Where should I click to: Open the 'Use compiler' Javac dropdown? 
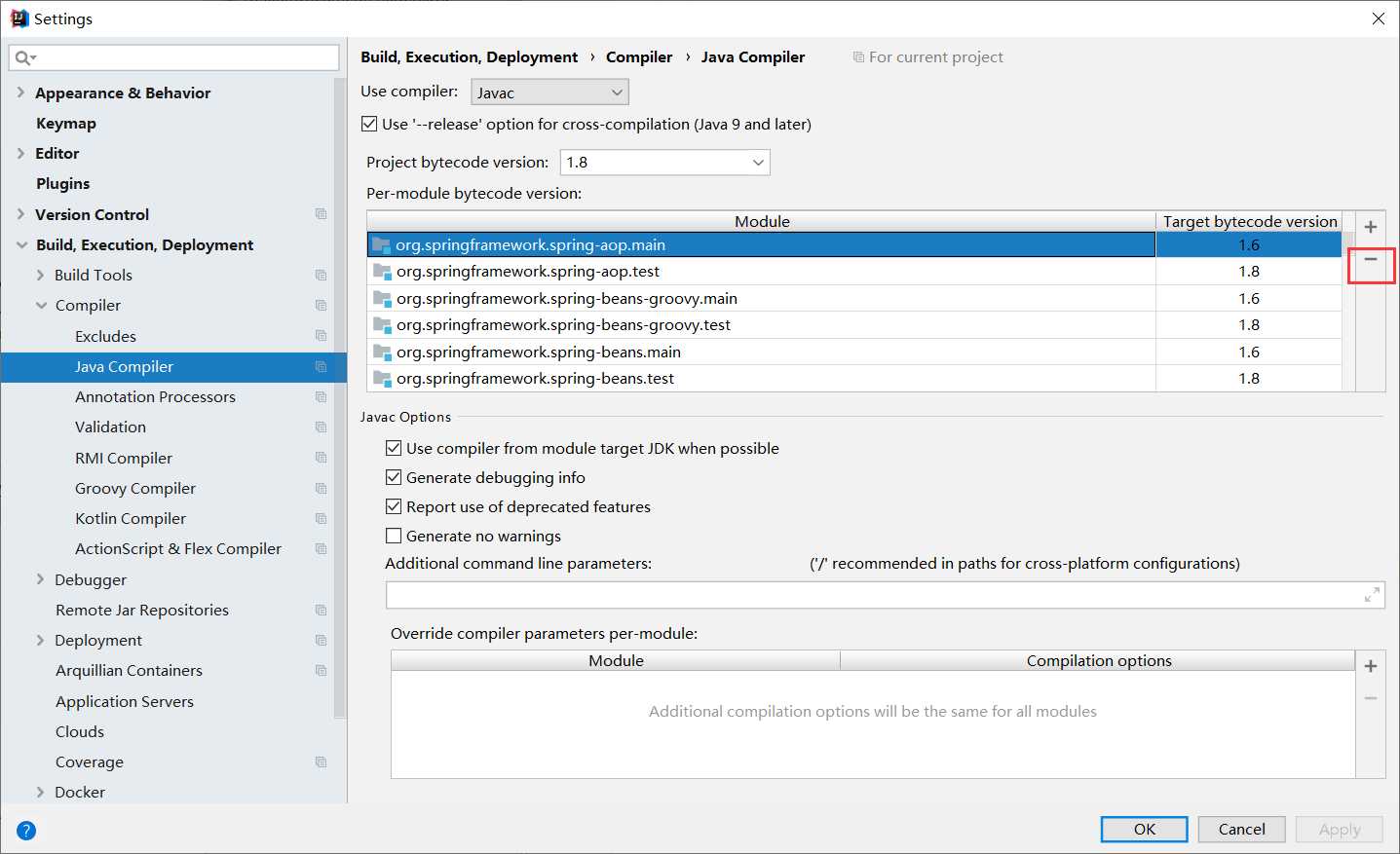point(549,93)
